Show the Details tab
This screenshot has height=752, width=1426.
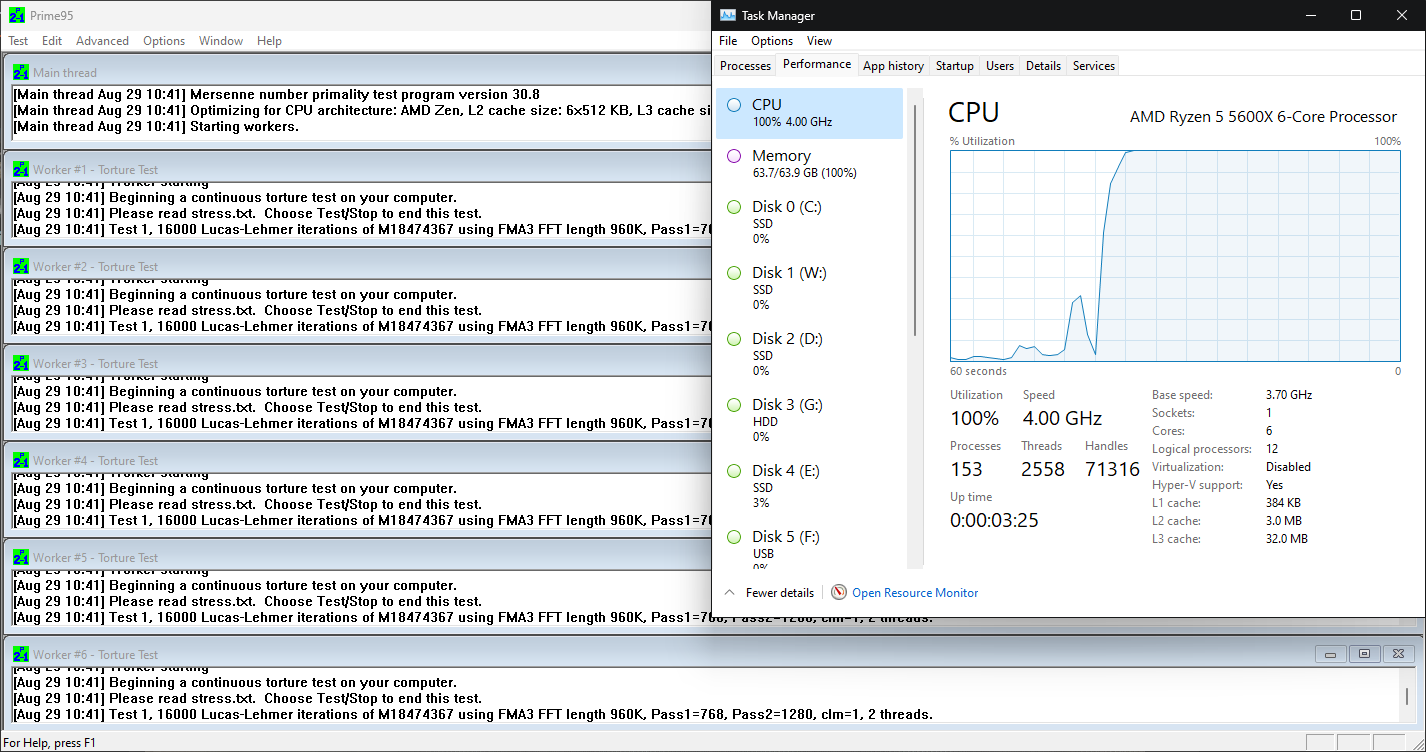[1043, 66]
